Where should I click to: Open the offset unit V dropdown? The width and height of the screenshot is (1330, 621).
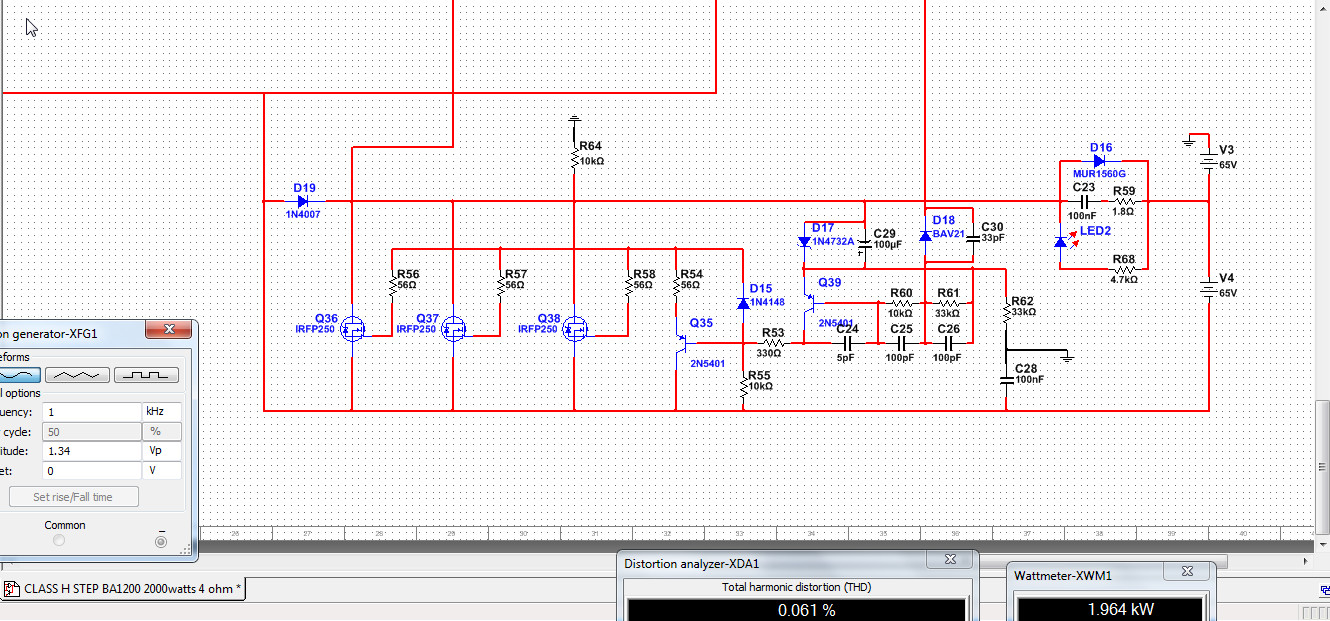tap(162, 470)
